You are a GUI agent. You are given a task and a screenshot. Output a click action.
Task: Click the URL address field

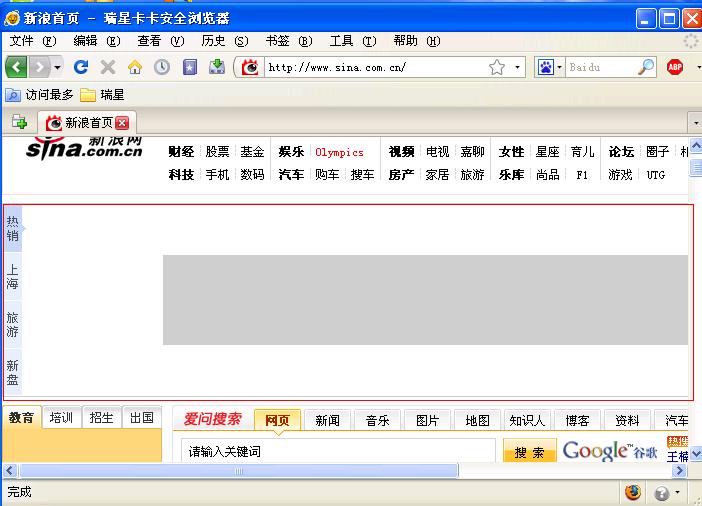(375, 67)
